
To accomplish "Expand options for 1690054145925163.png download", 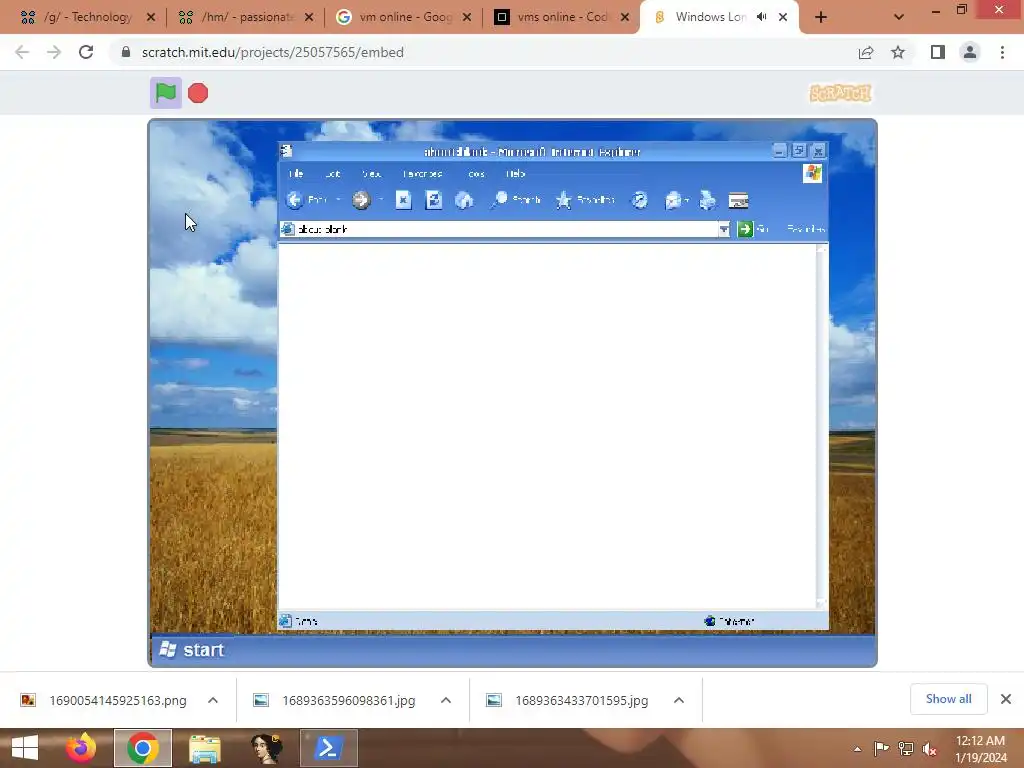I will 213,700.
